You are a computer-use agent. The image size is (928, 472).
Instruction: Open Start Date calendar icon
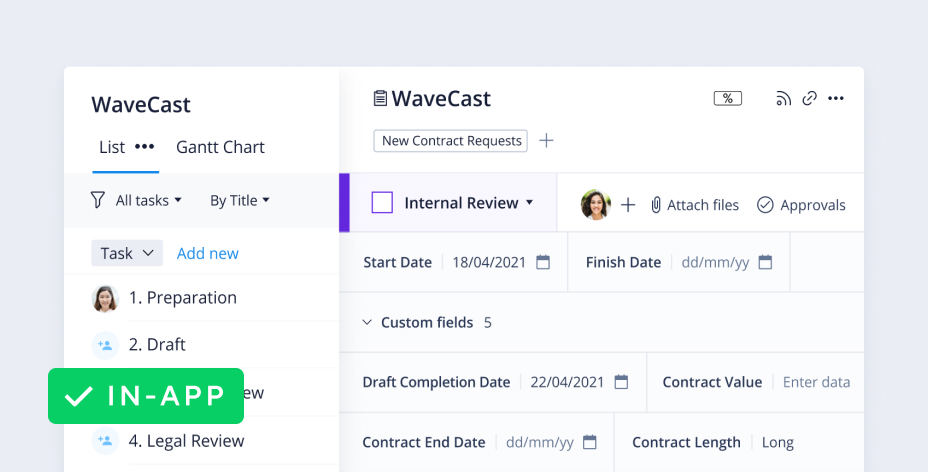543,262
